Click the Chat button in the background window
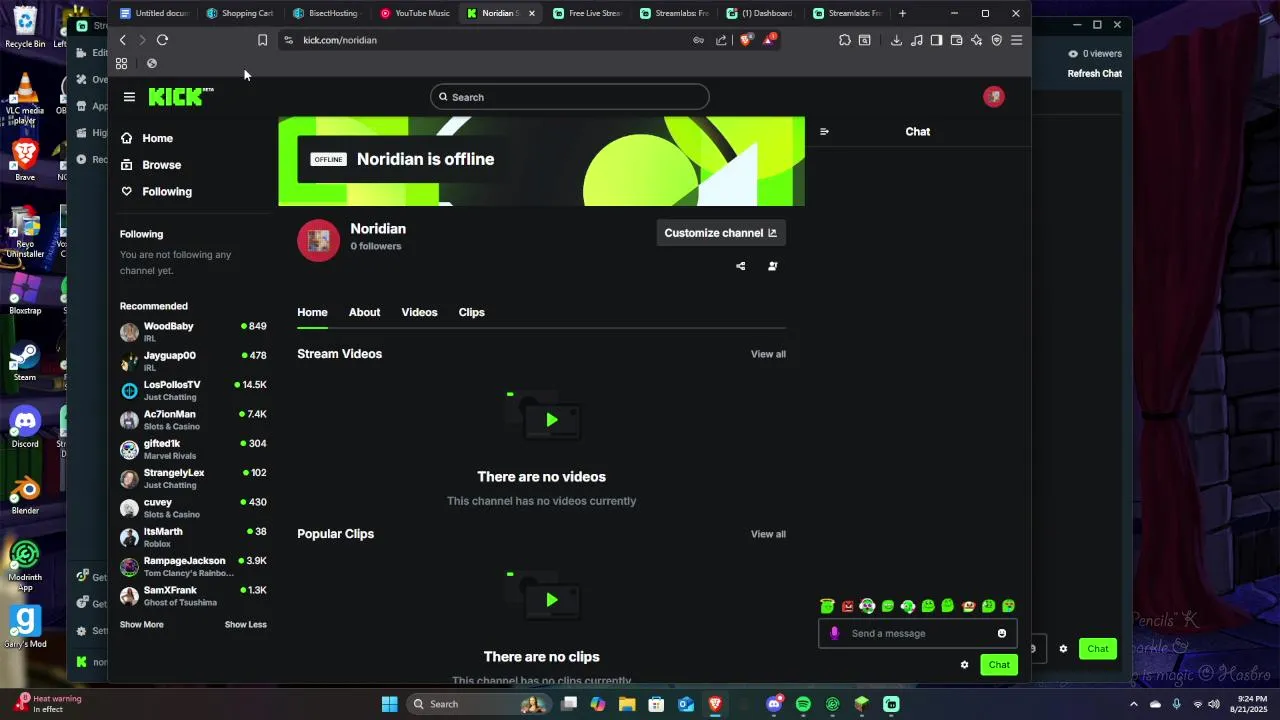The height and width of the screenshot is (720, 1280). pyautogui.click(x=1098, y=648)
